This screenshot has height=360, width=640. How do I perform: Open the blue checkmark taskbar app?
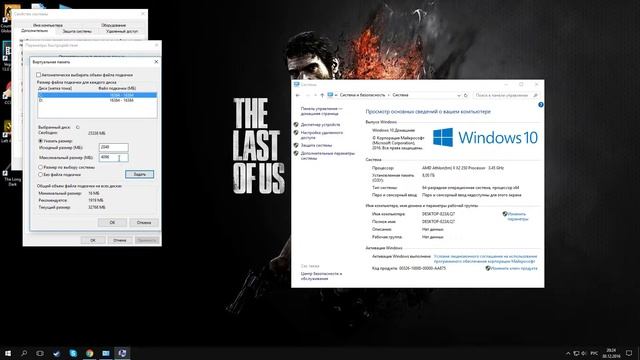point(57,353)
